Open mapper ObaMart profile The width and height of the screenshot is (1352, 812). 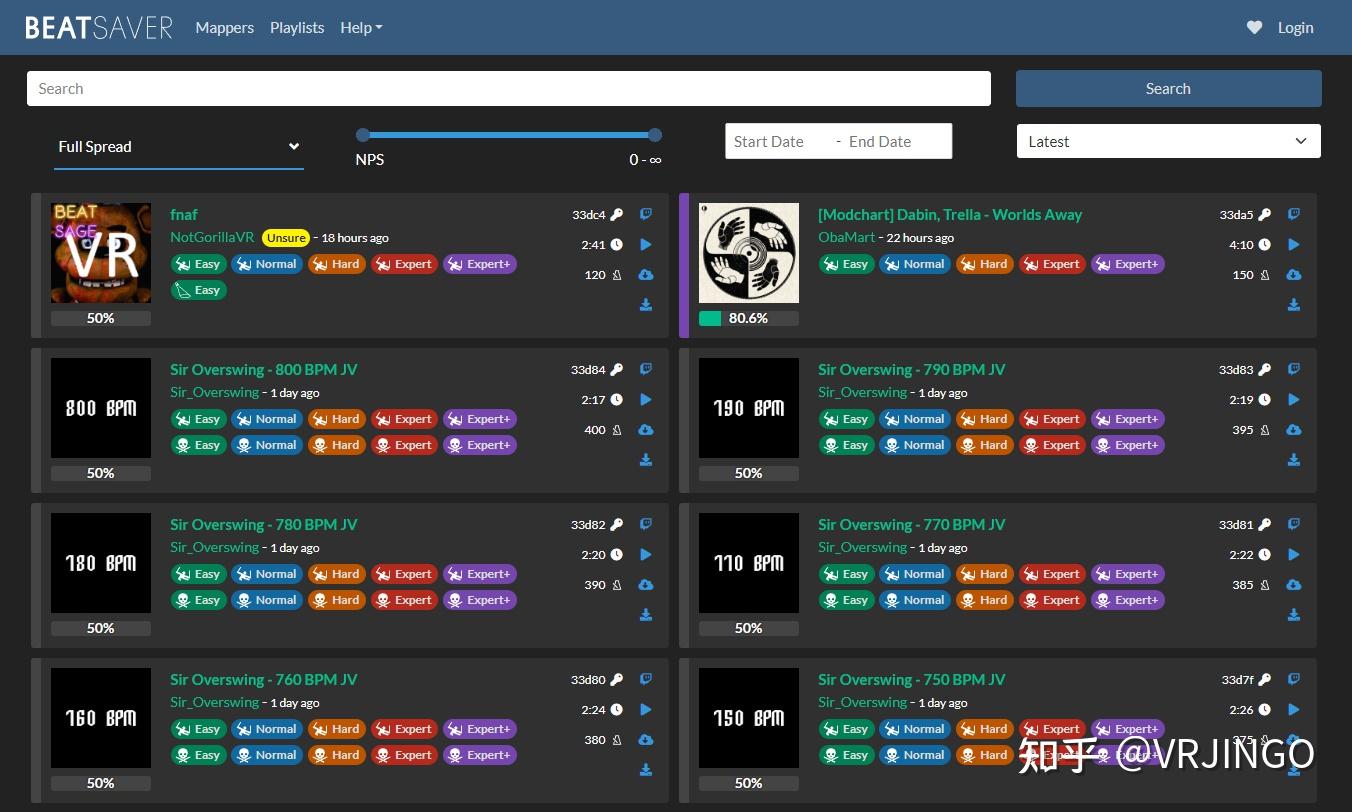point(846,238)
